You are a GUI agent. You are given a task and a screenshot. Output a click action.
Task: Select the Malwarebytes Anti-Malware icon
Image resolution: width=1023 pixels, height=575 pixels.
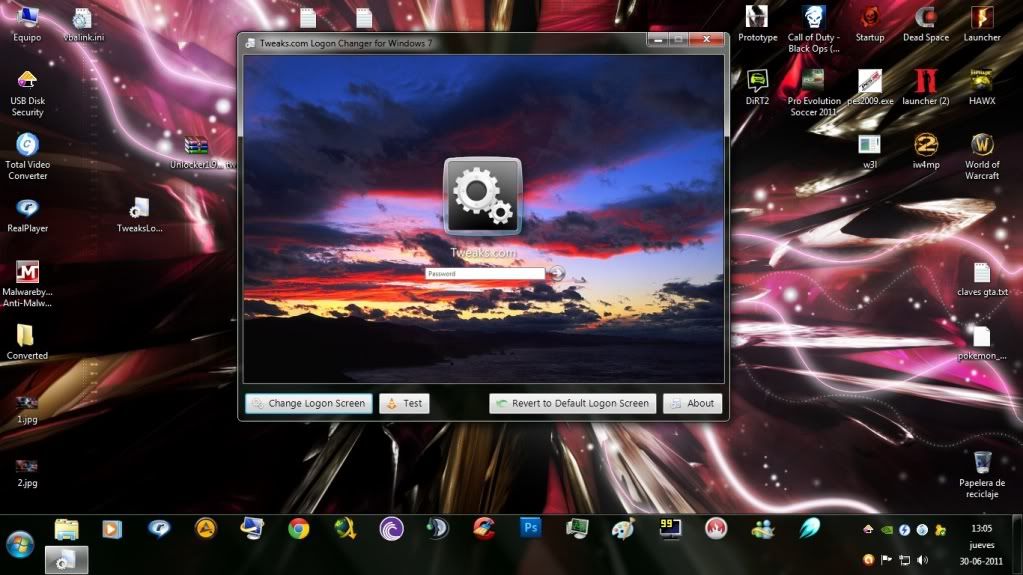tap(27, 284)
